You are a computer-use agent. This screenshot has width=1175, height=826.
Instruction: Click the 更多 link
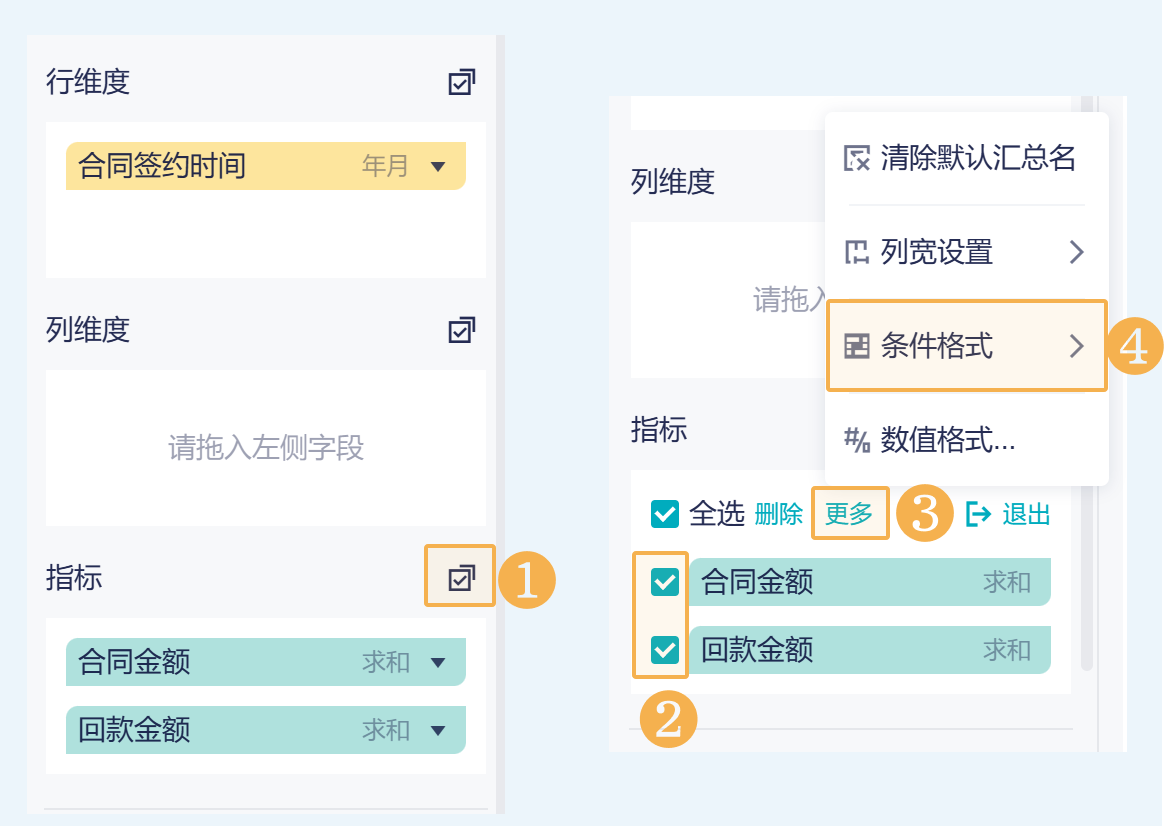[x=849, y=514]
